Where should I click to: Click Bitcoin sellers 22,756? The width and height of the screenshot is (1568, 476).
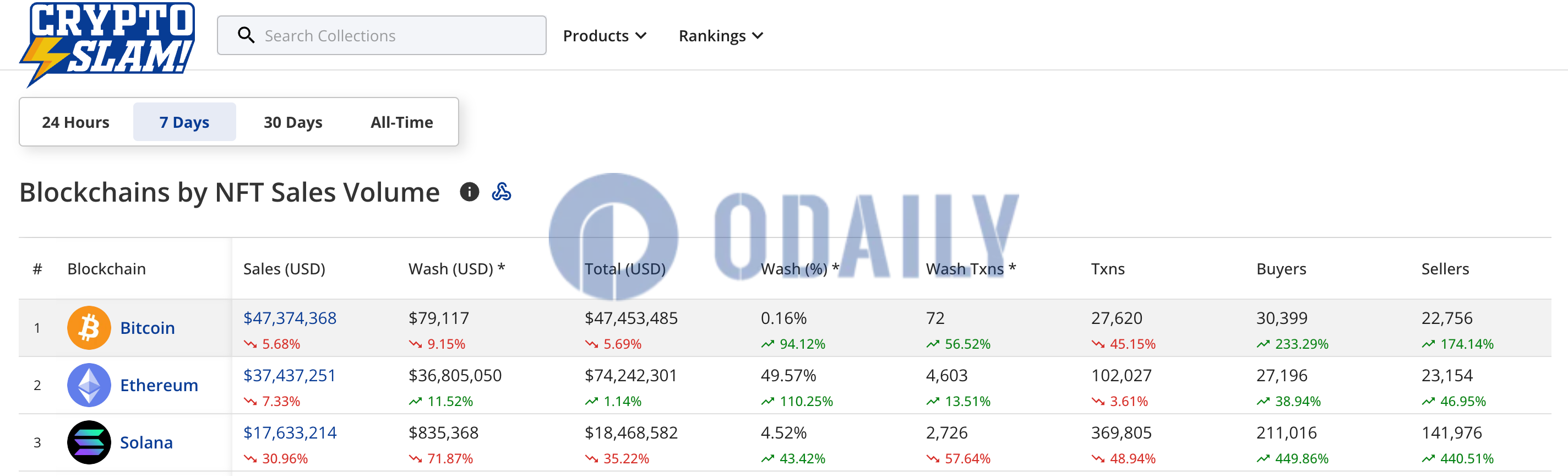[x=1447, y=318]
